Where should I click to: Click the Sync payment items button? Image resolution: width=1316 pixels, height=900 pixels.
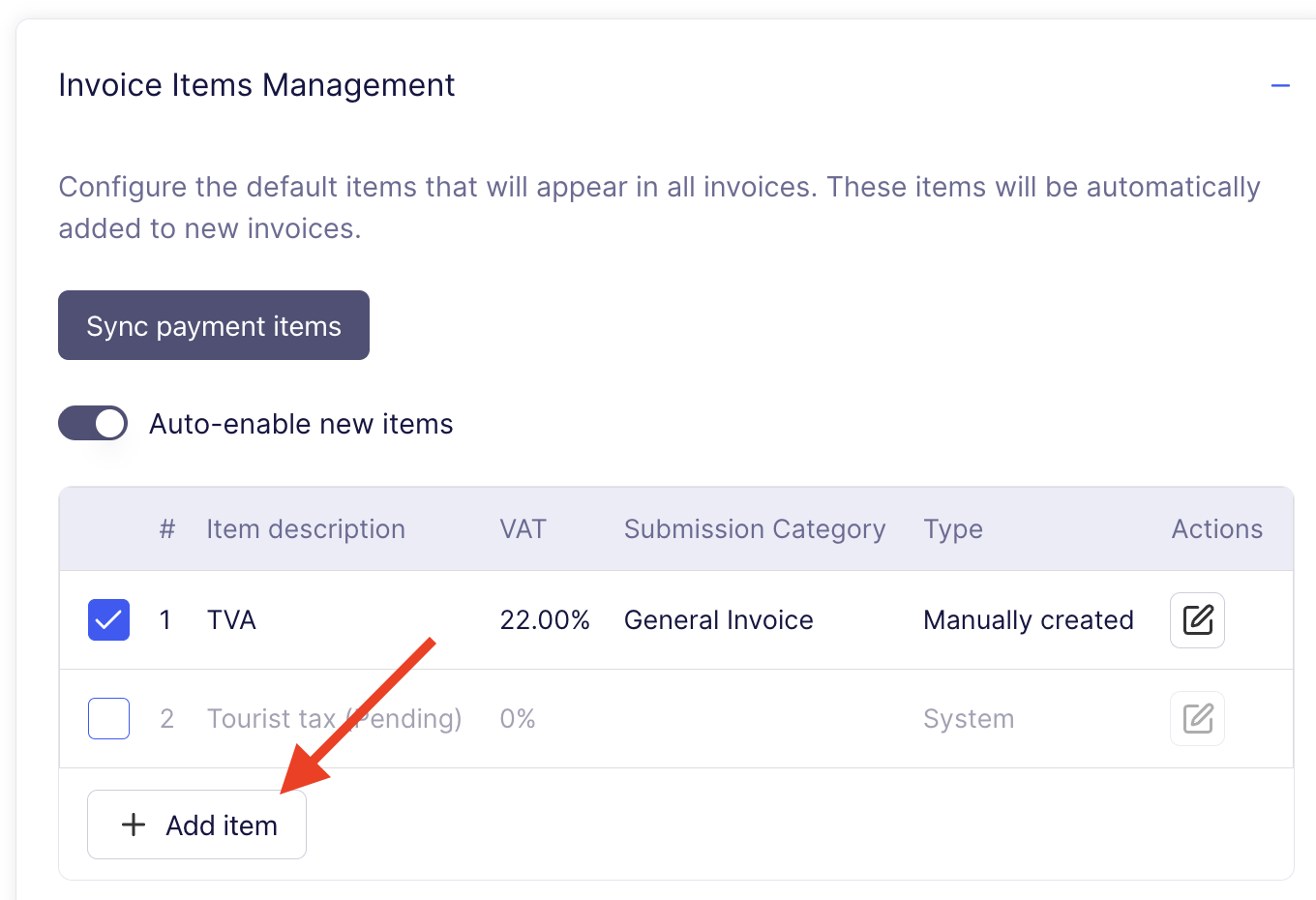pyautogui.click(x=214, y=325)
